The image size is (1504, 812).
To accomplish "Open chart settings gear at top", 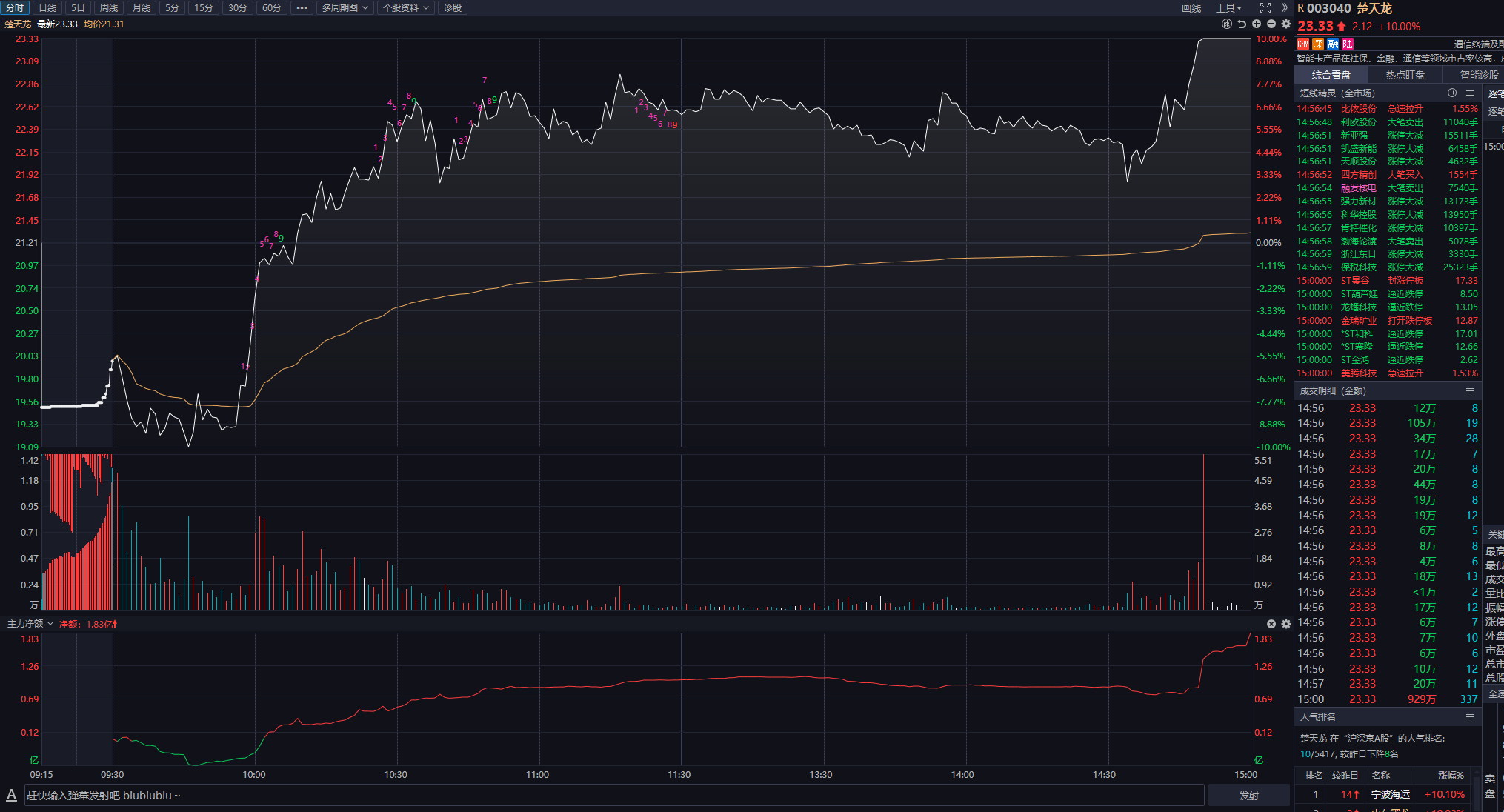I will pyautogui.click(x=1286, y=24).
